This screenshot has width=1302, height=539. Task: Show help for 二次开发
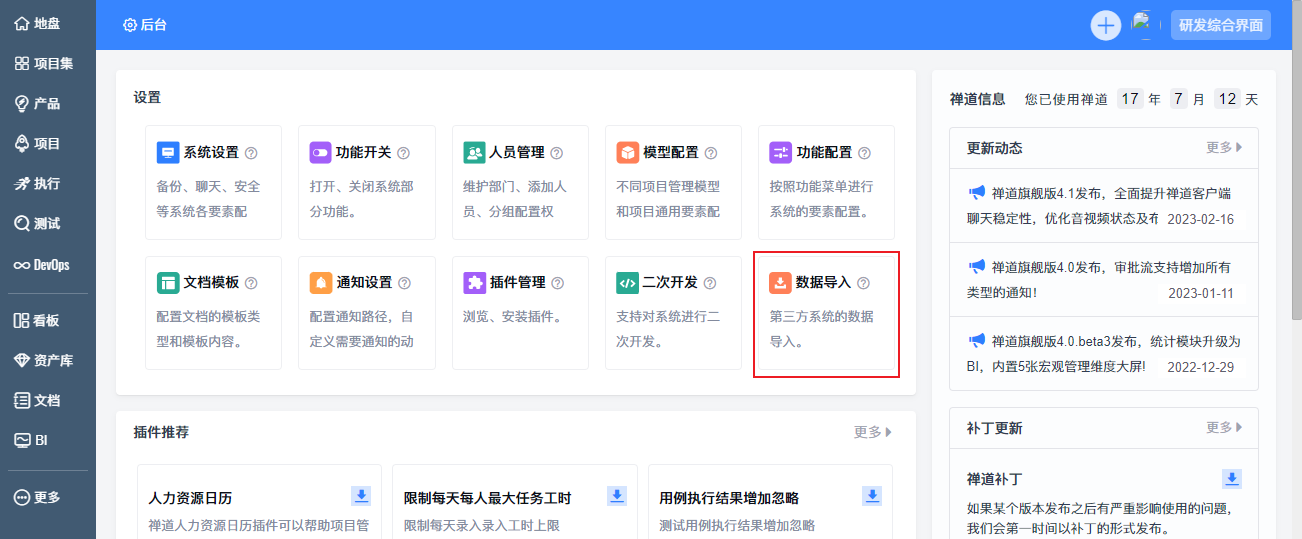[x=711, y=283]
